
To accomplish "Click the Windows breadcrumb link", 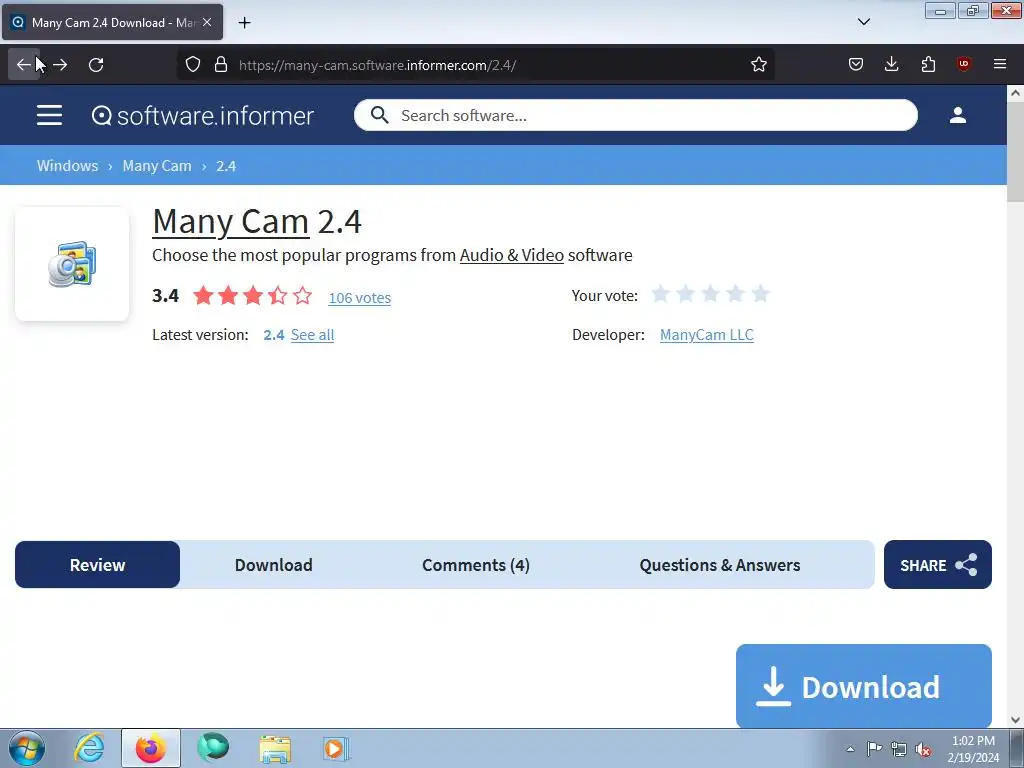I will click(67, 166).
